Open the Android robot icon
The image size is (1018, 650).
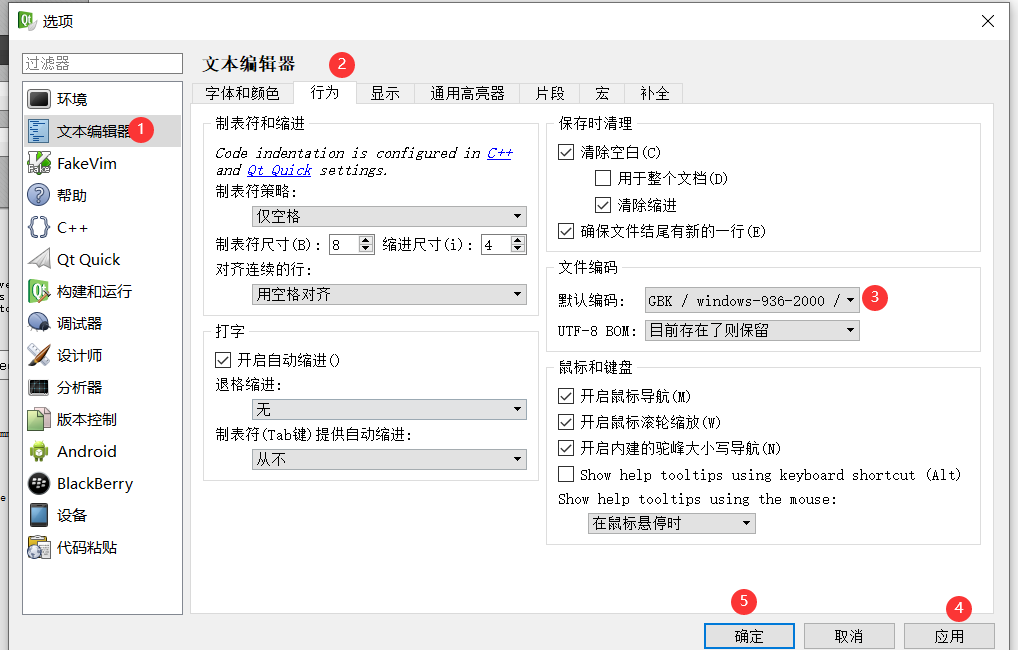[38, 451]
